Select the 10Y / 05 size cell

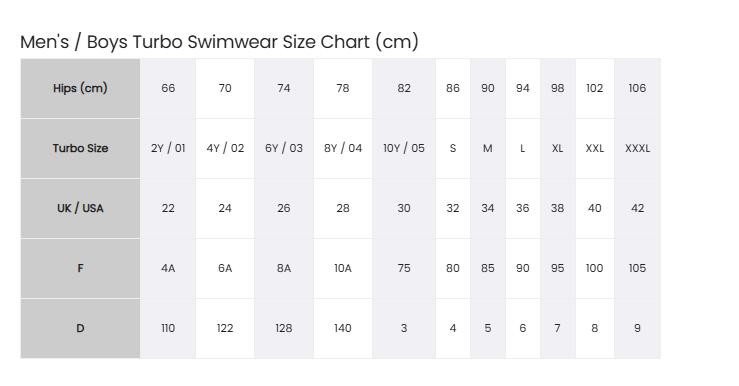point(404,148)
